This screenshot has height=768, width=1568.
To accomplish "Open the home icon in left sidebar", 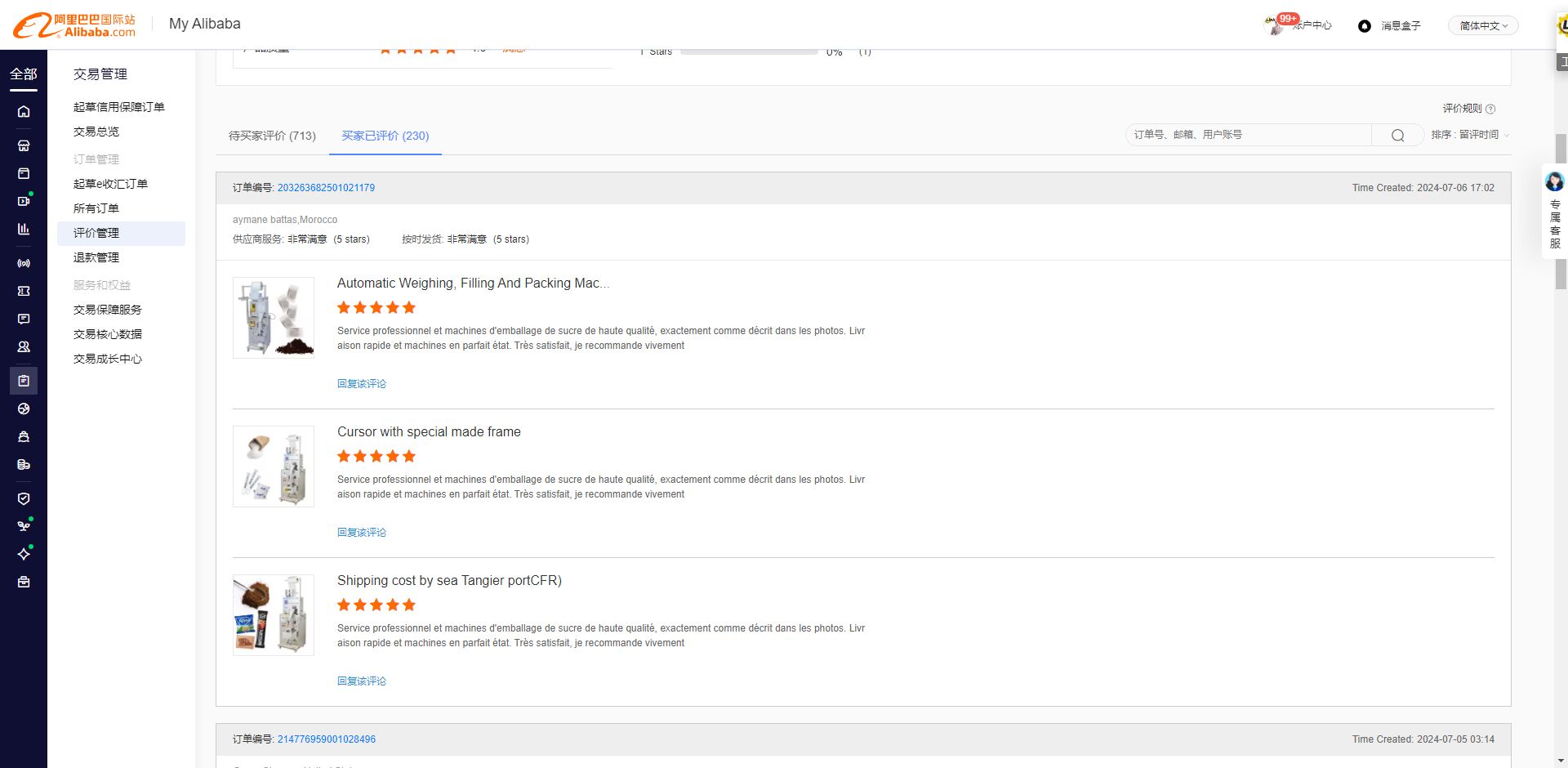I will click(24, 111).
